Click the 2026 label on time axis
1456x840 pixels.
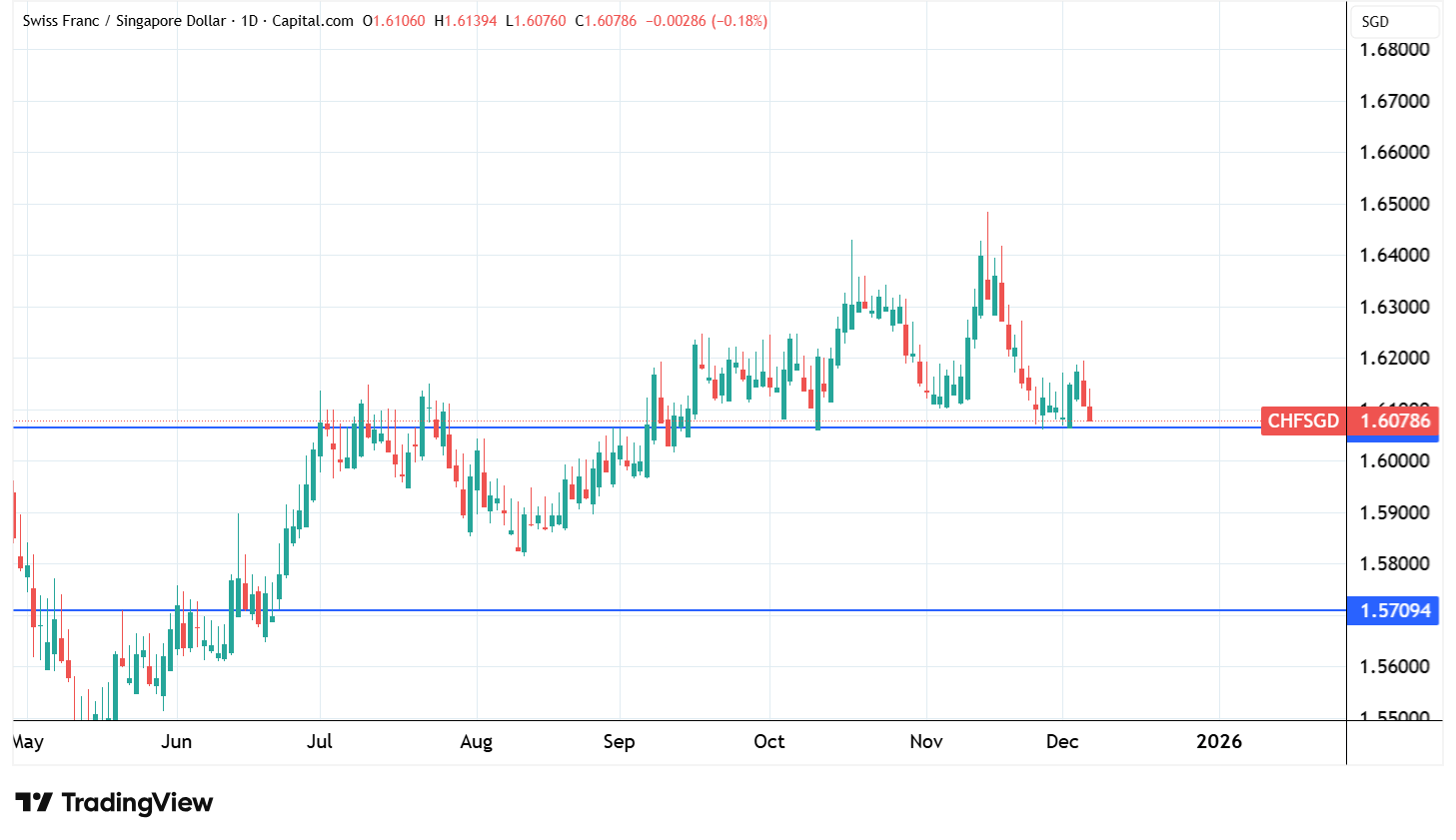pos(1219,742)
